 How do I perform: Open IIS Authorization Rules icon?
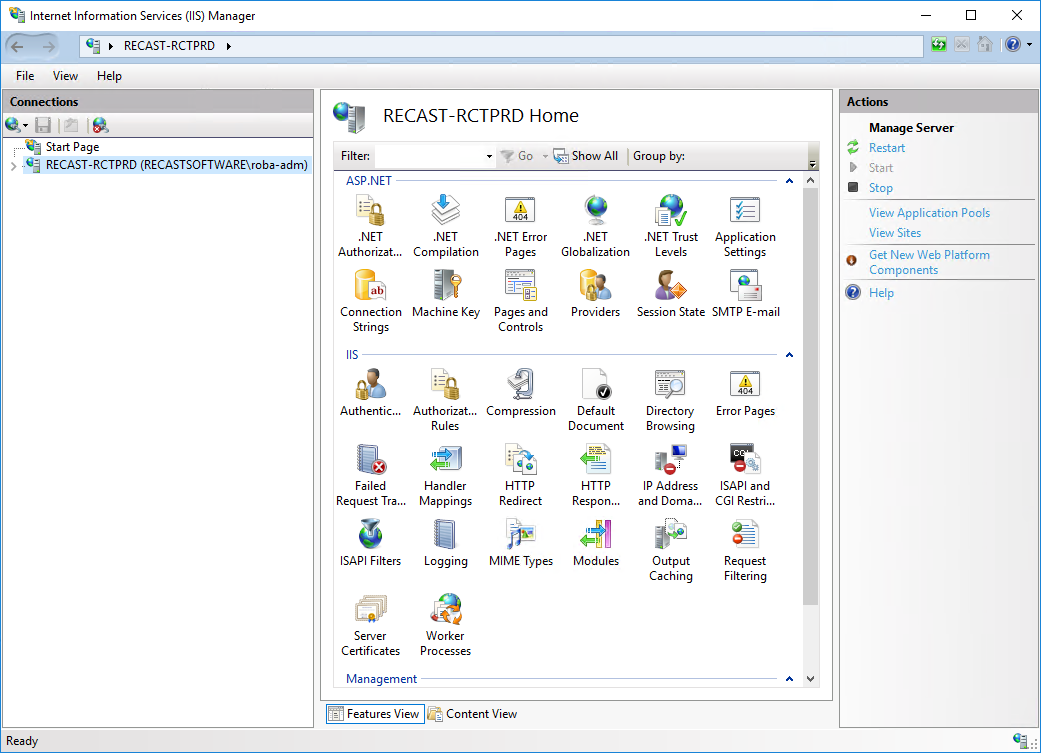[445, 400]
